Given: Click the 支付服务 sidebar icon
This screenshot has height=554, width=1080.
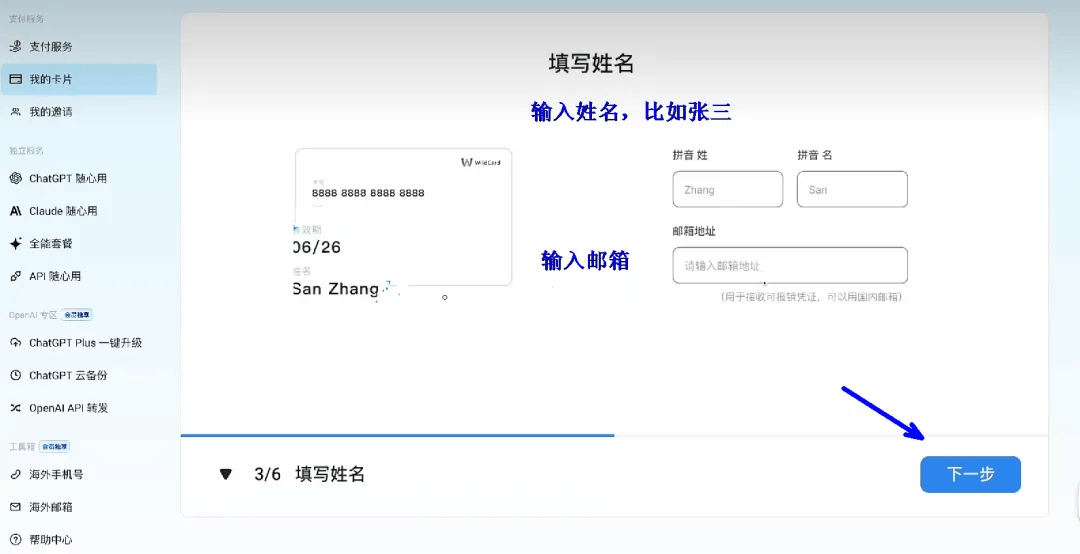Looking at the screenshot, I should click(x=16, y=47).
